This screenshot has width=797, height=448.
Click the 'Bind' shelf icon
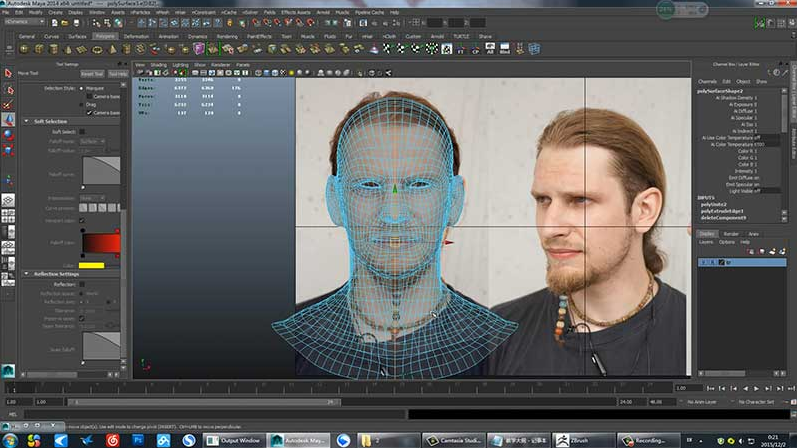coord(505,49)
